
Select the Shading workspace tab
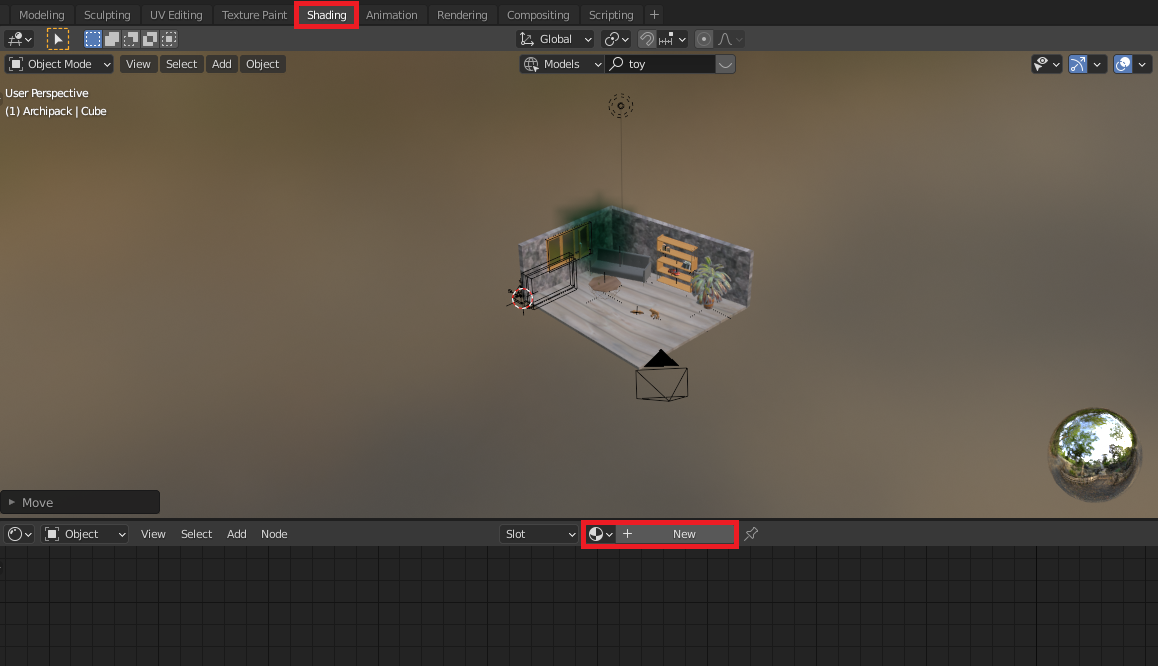(326, 15)
